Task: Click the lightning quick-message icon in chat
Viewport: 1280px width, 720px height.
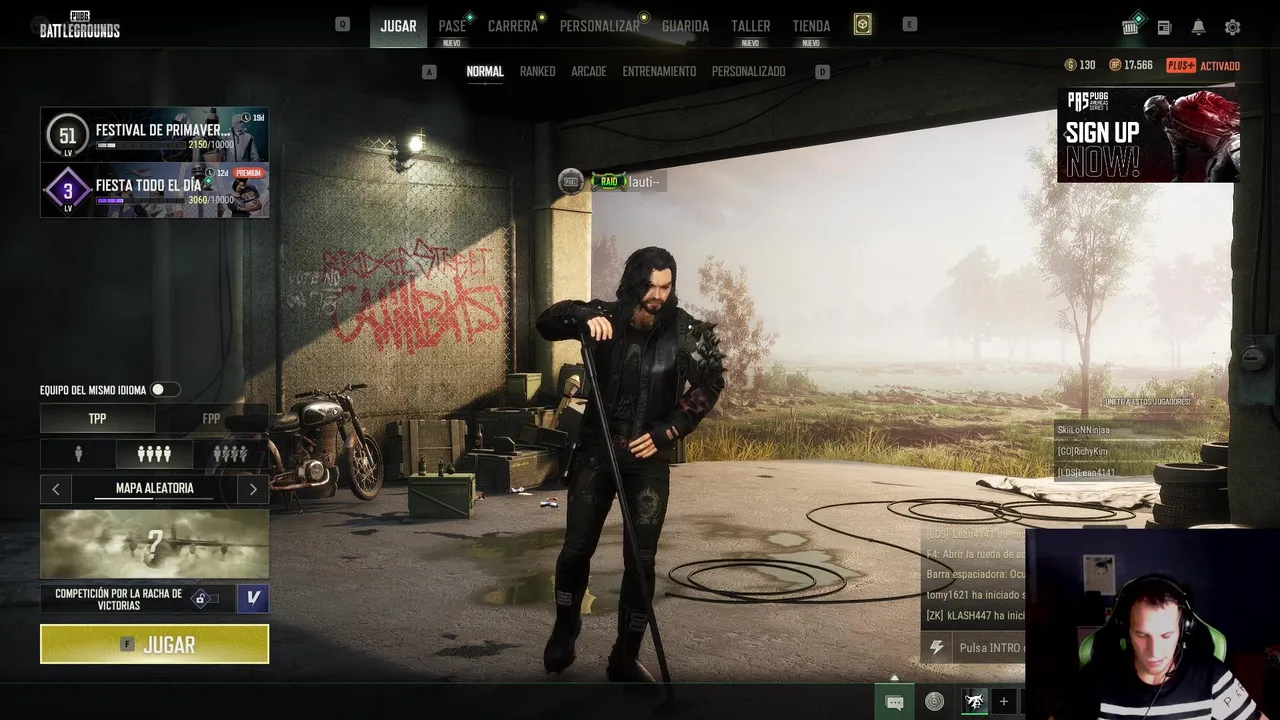Action: pyautogui.click(x=936, y=647)
